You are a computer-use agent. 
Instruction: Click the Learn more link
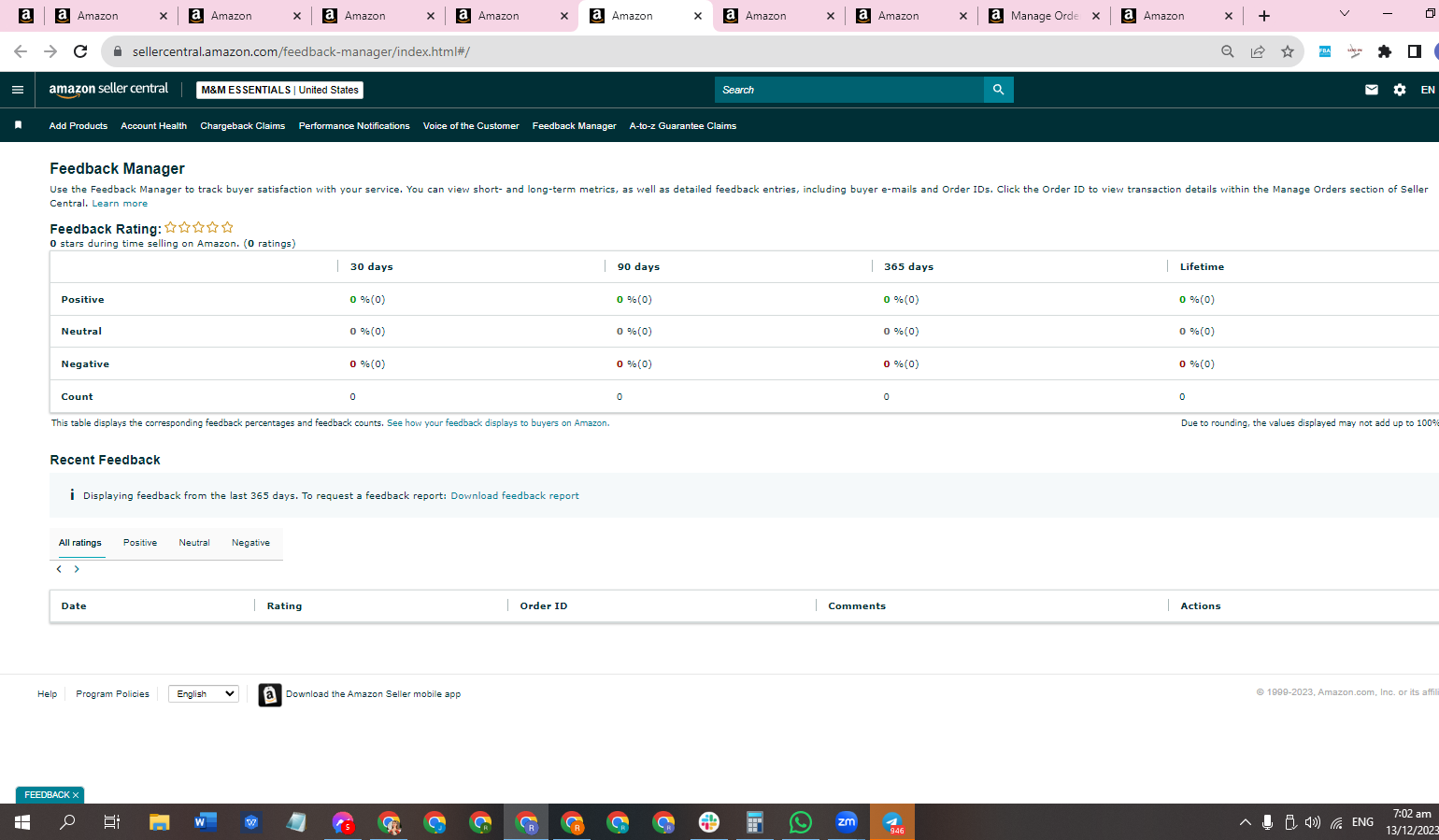[120, 204]
